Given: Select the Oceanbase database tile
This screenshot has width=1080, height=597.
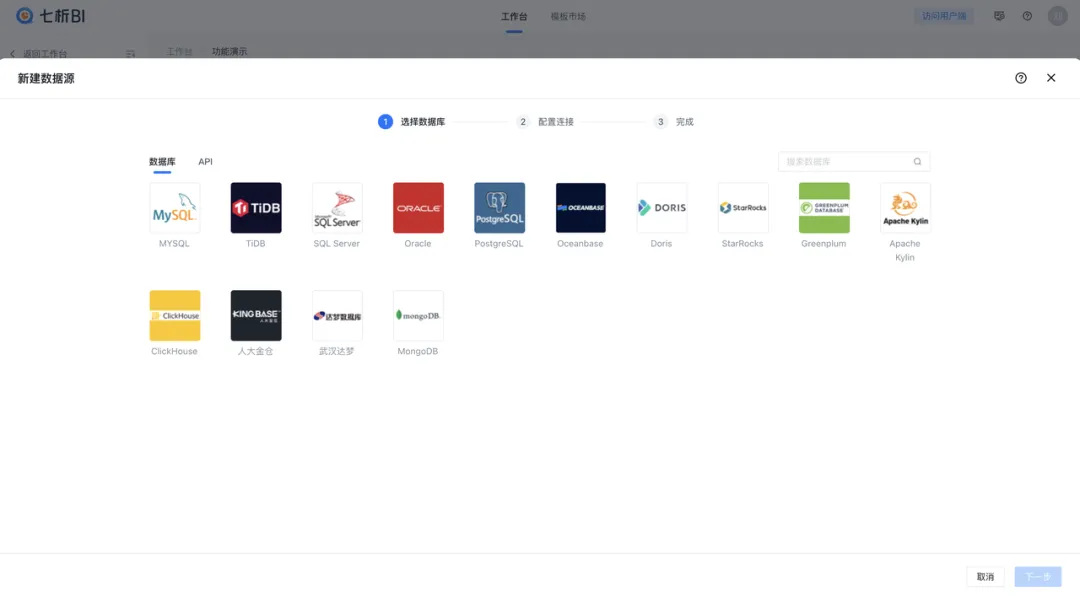Looking at the screenshot, I should [x=581, y=208].
